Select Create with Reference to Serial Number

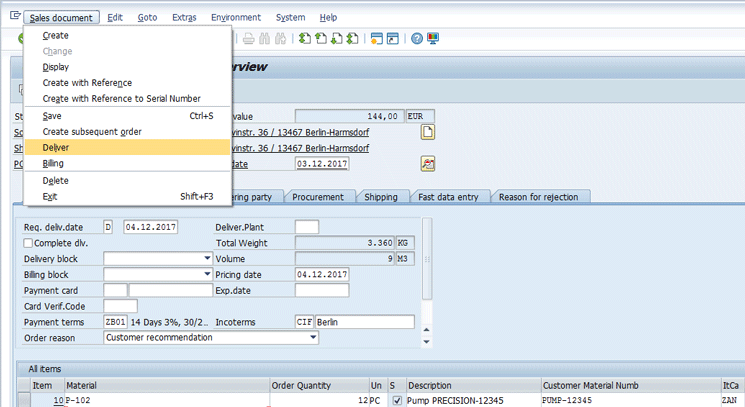(x=127, y=98)
